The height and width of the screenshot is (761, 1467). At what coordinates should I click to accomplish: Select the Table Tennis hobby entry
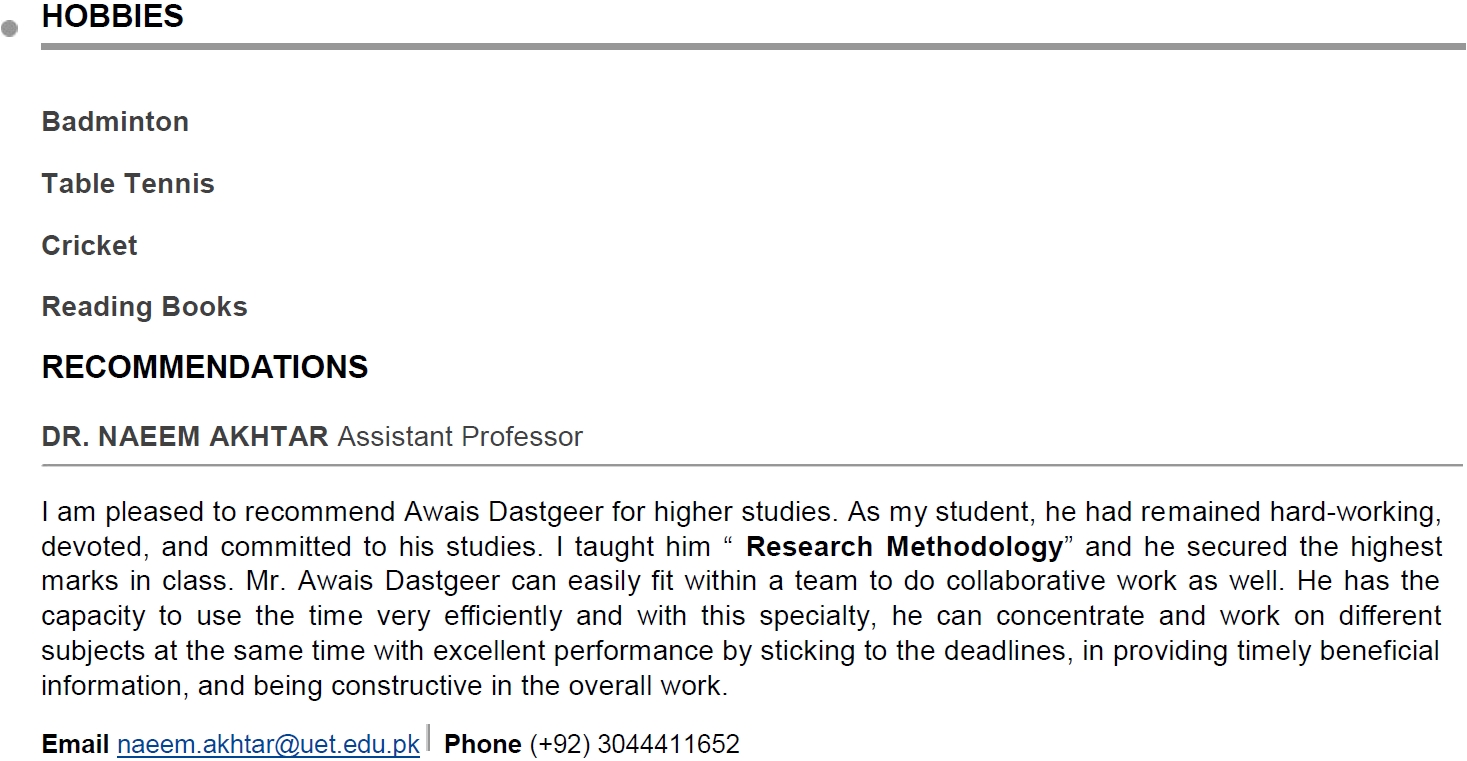[x=128, y=184]
